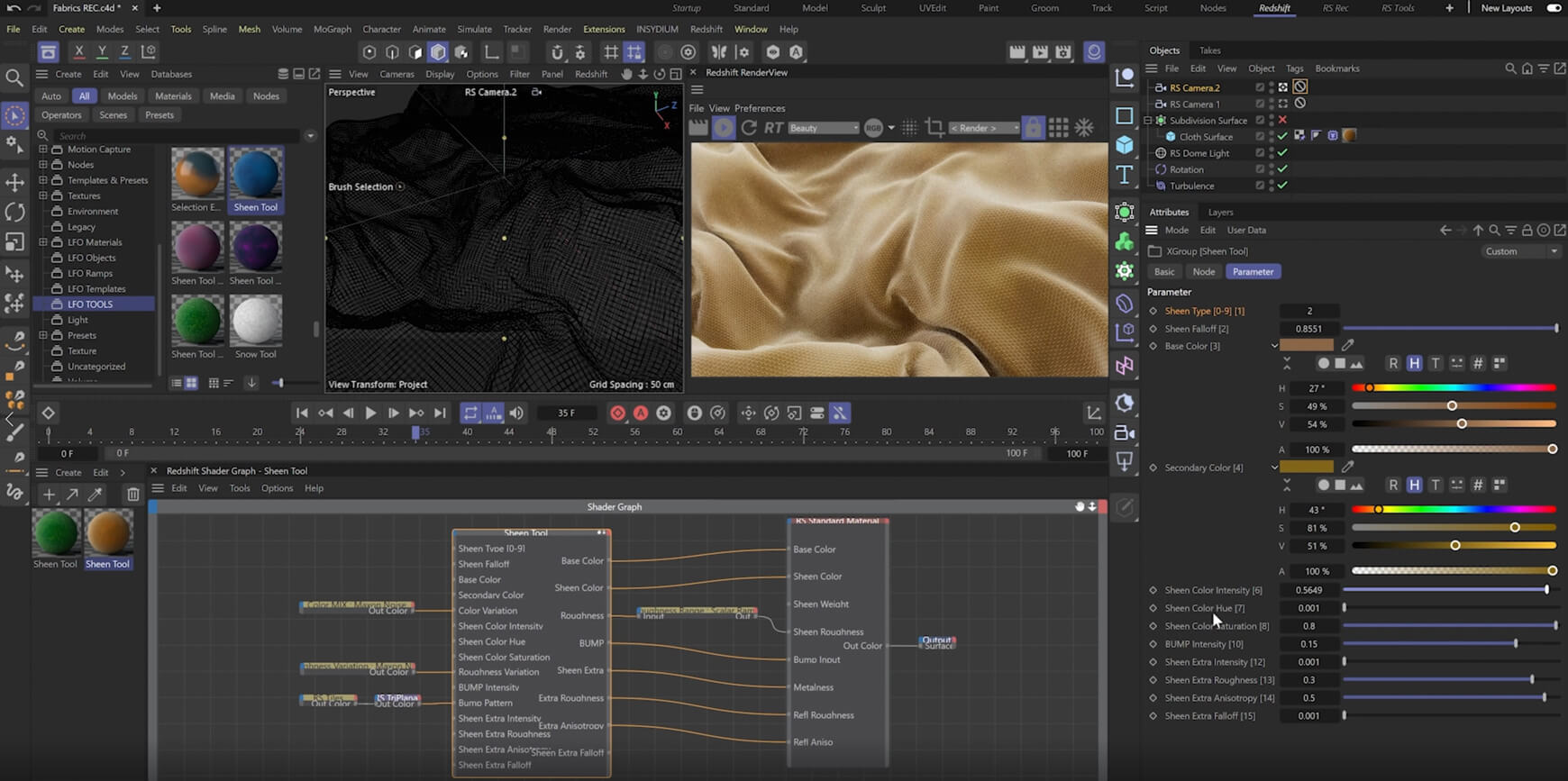Toggle Turbulence object enable checkmark
Image resolution: width=1568 pixels, height=781 pixels.
pyautogui.click(x=1282, y=186)
